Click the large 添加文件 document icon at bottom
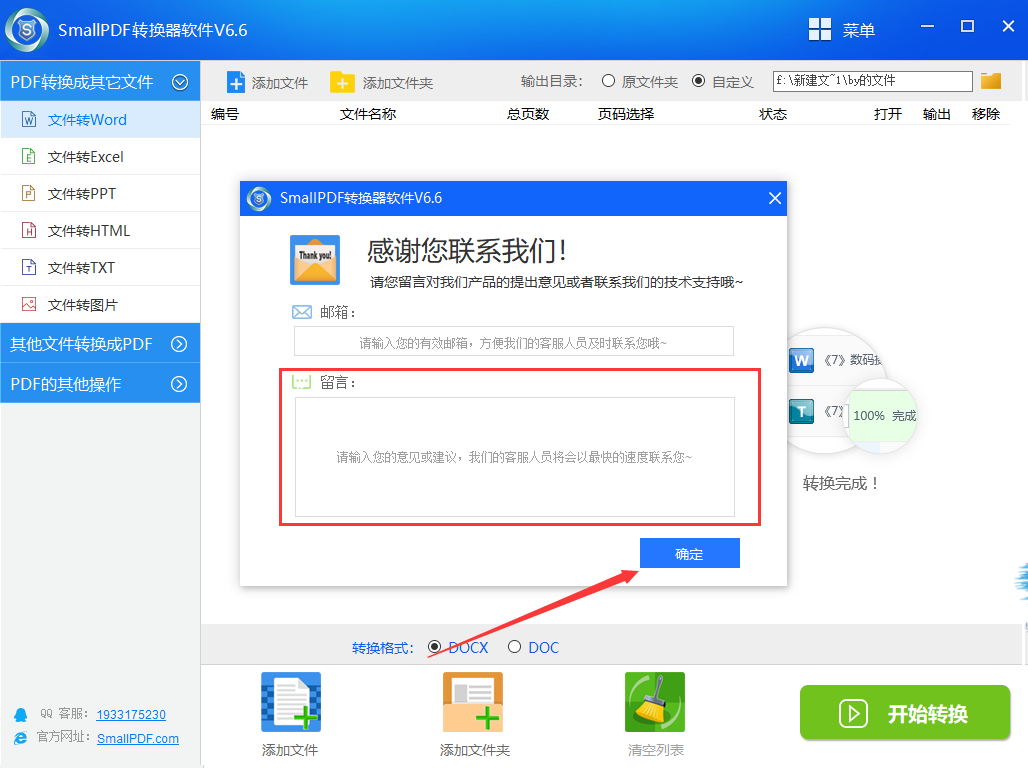Screen dimensions: 1028x768 [x=291, y=702]
